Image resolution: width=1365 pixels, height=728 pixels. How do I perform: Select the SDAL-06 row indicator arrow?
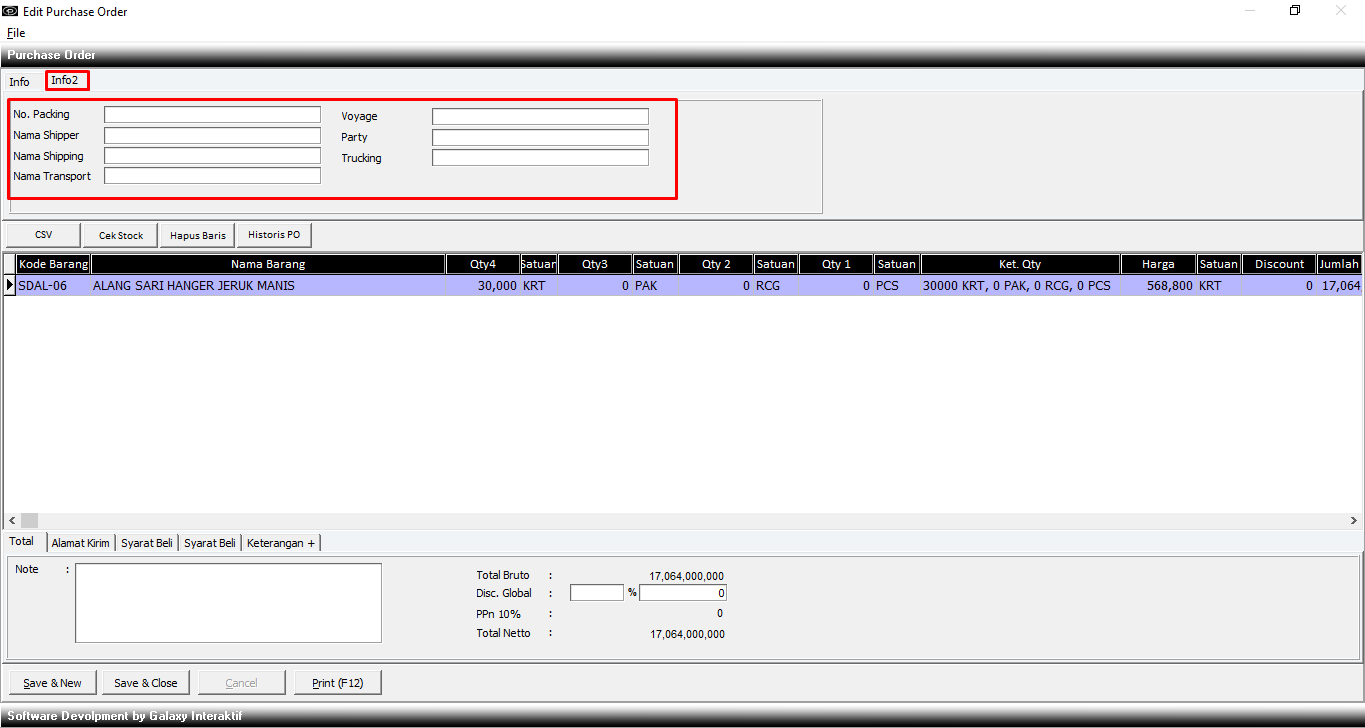pos(10,286)
